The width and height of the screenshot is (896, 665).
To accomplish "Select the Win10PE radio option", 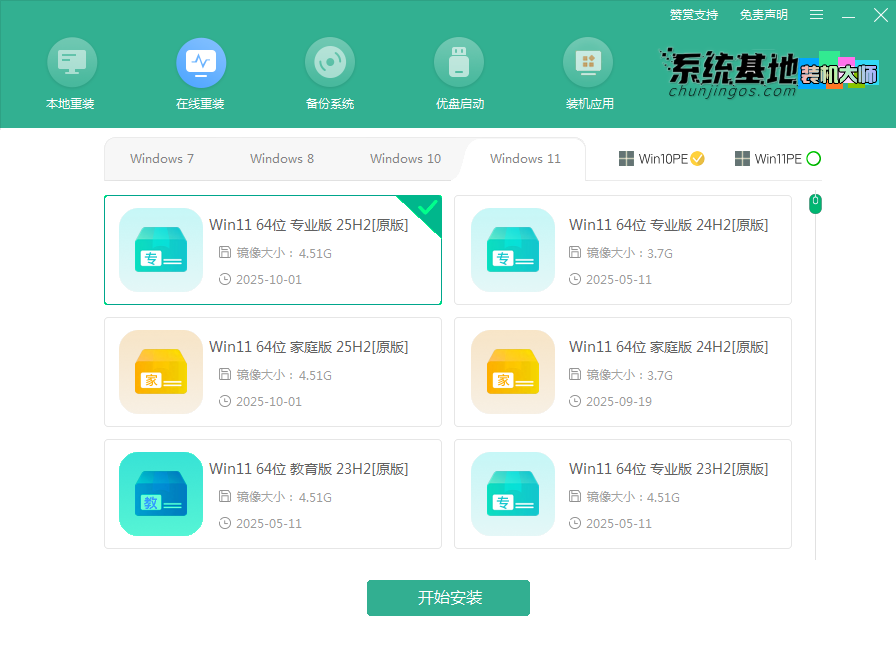I will (698, 159).
